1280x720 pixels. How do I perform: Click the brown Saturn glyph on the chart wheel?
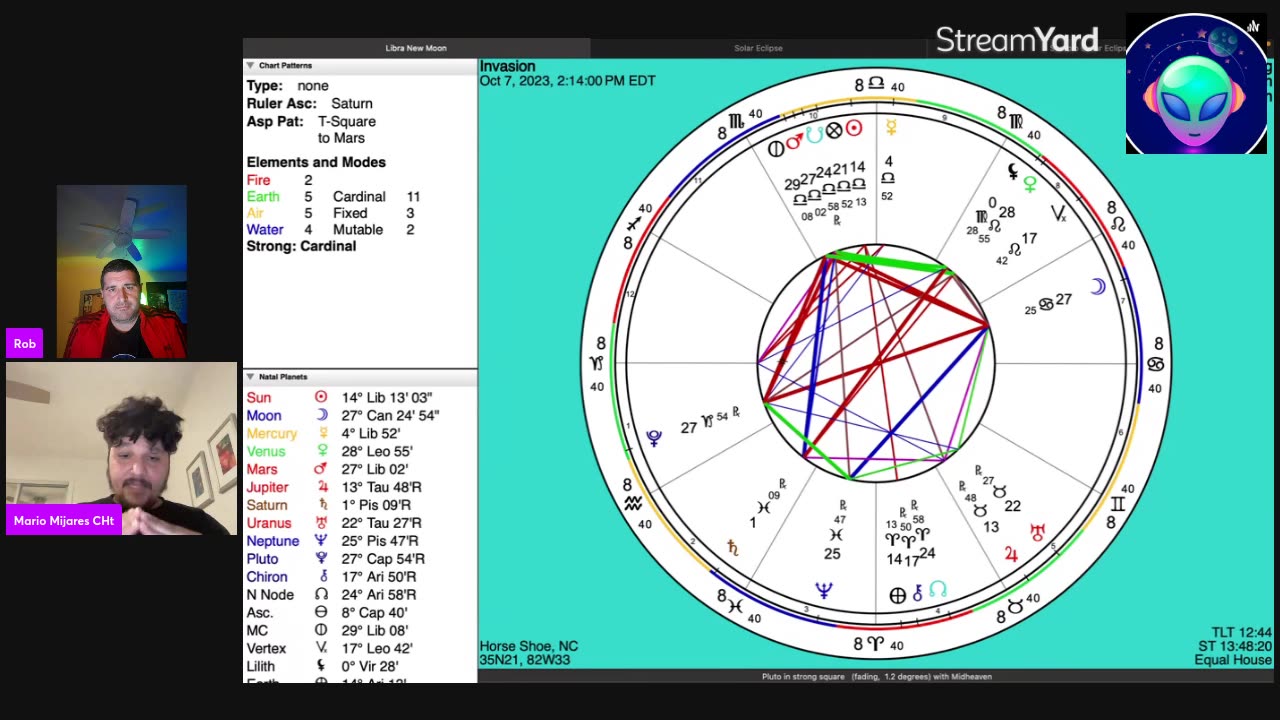tap(732, 547)
